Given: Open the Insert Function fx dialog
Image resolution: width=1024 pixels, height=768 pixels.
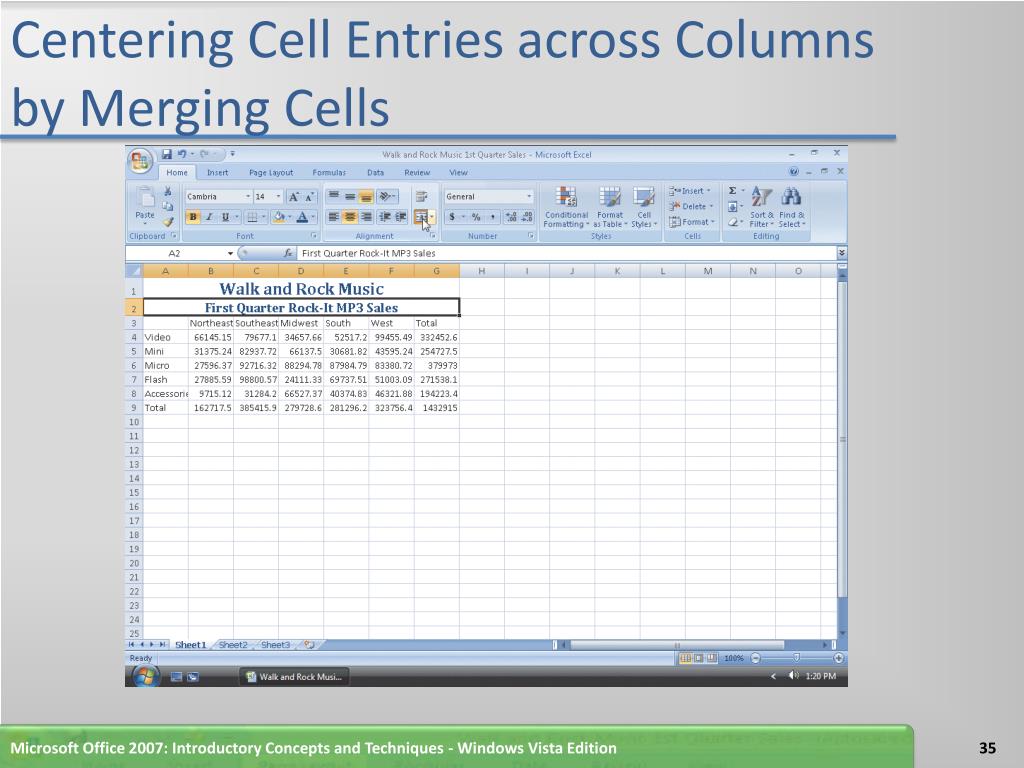Looking at the screenshot, I should pos(288,253).
